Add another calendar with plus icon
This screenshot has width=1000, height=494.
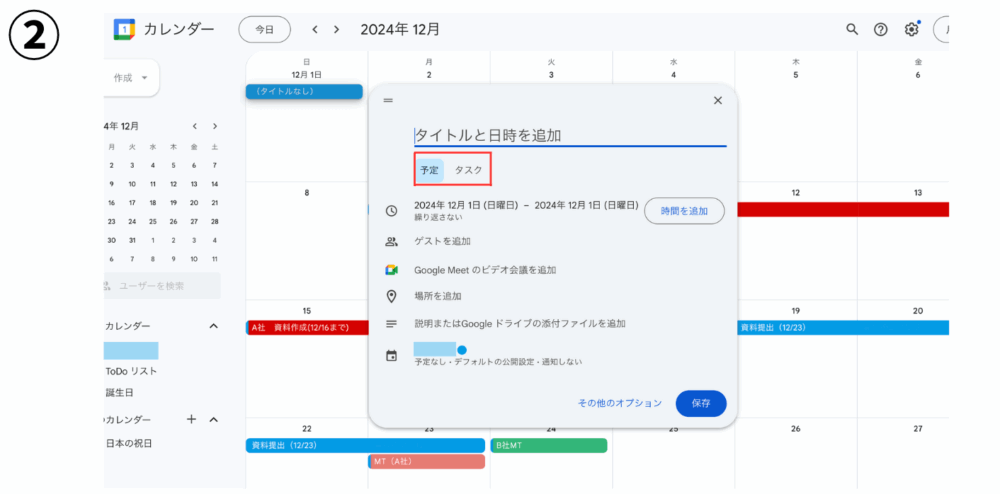191,419
